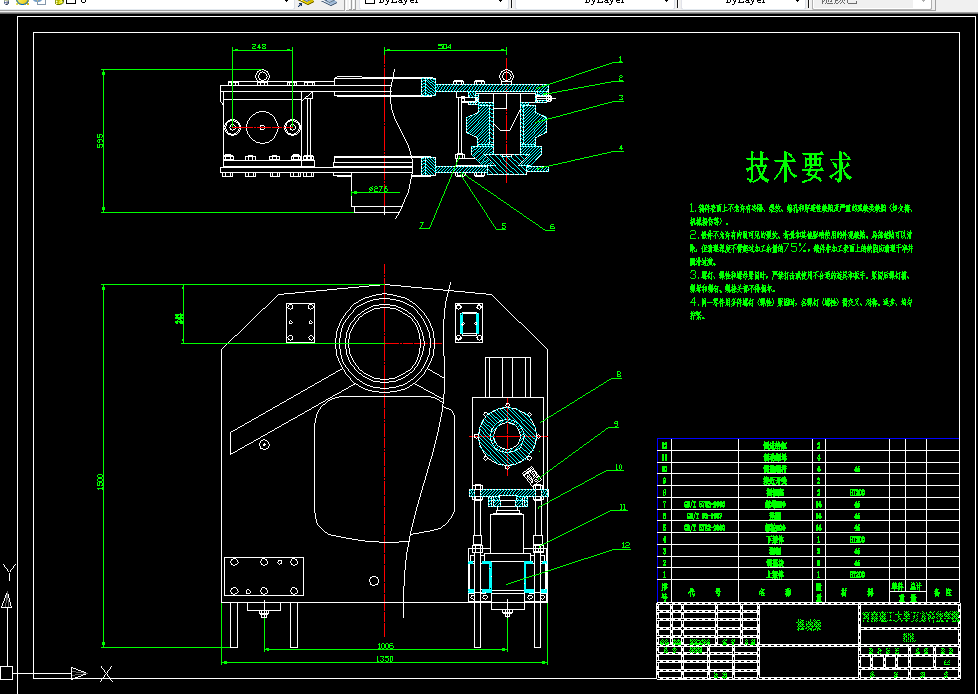Select part callout number 7
This screenshot has height=694, width=978.
[x=422, y=226]
